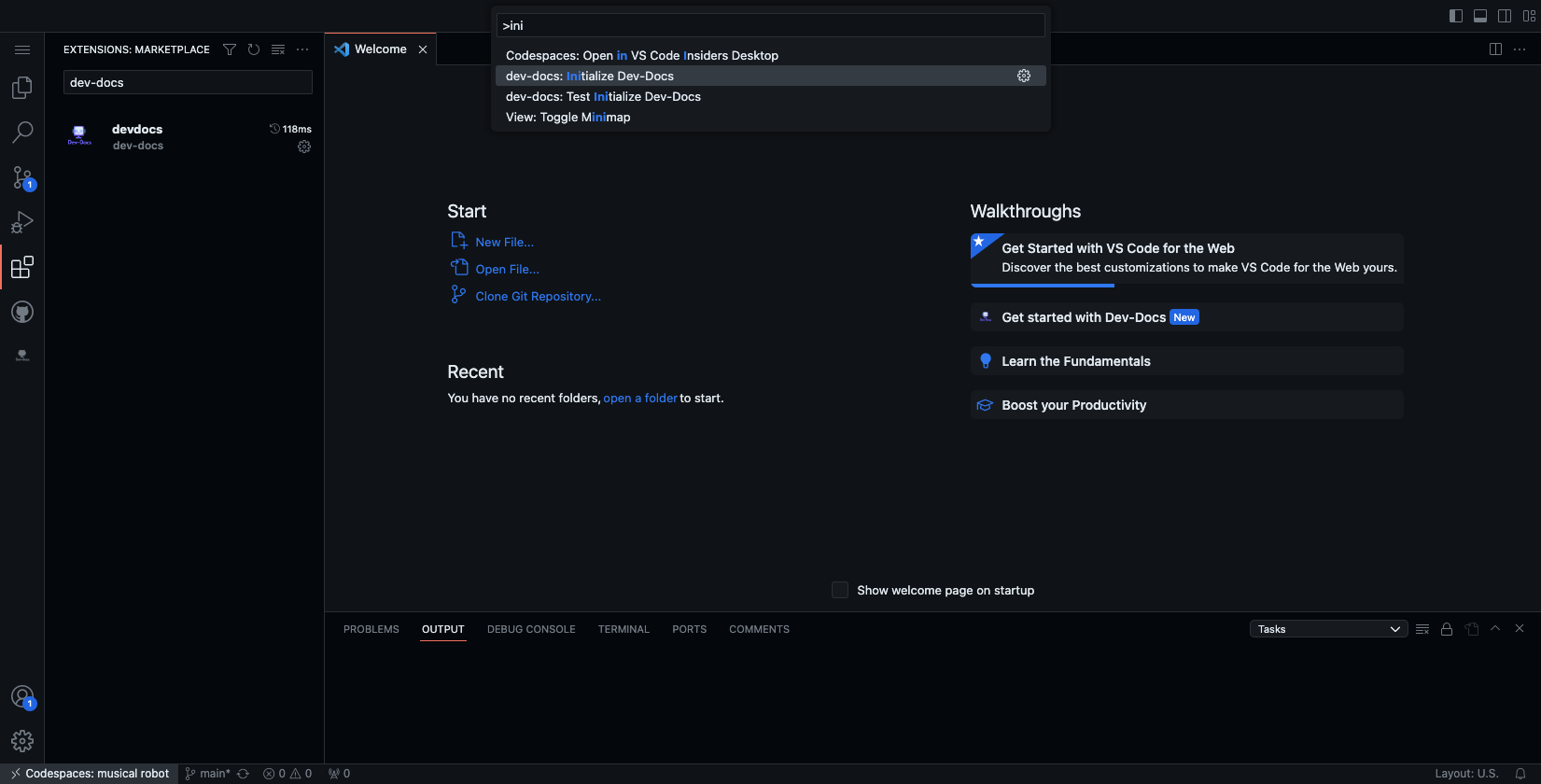Image resolution: width=1541 pixels, height=784 pixels.
Task: Open Manage gear for devdocs extension
Action: 304,147
